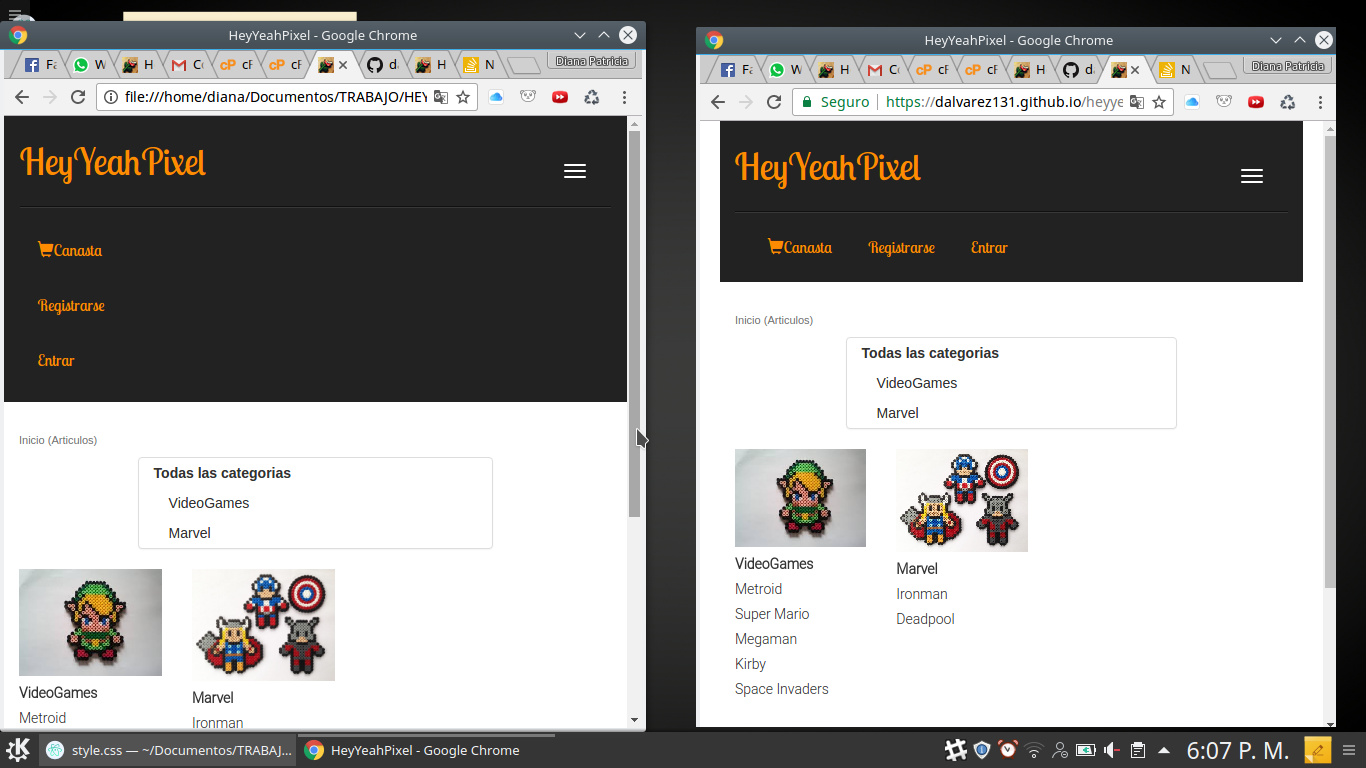Expand hidden system tray icons arrow
Screen dimensions: 1366x768
tap(1164, 750)
